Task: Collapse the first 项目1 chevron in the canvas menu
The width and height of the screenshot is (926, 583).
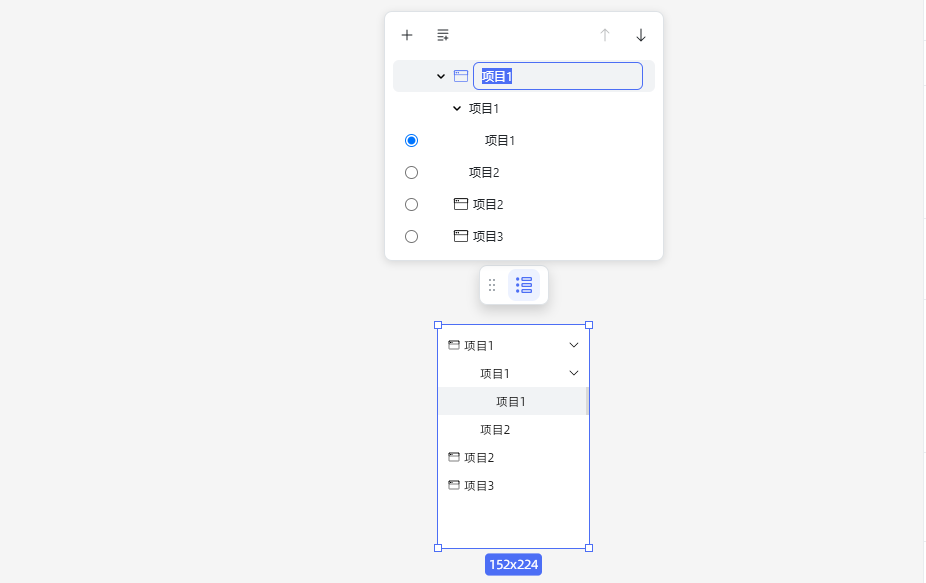Action: pos(574,345)
